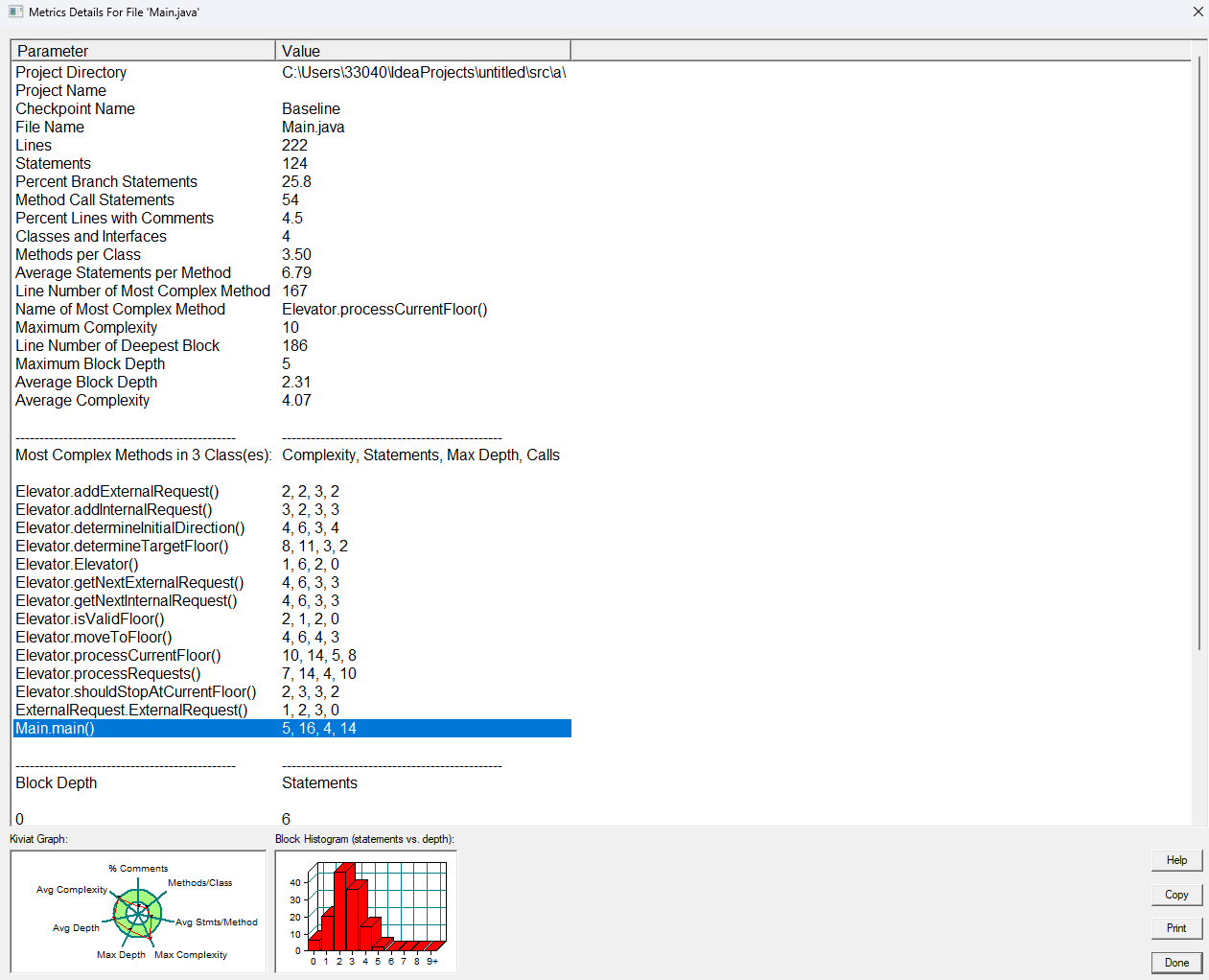Click the project path value C:\Users\33040
The height and width of the screenshot is (980, 1209).
424,73
